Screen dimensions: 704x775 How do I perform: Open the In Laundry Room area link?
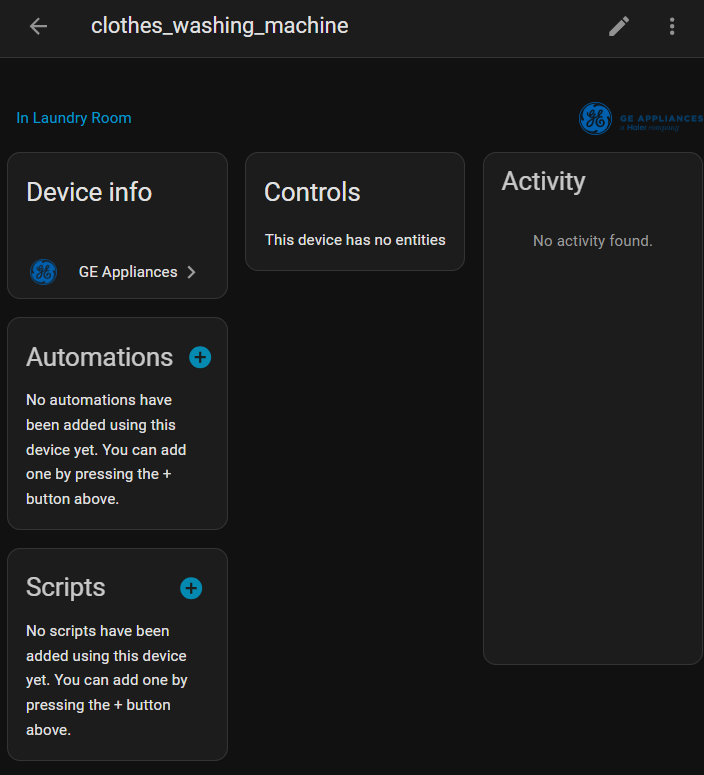[73, 118]
